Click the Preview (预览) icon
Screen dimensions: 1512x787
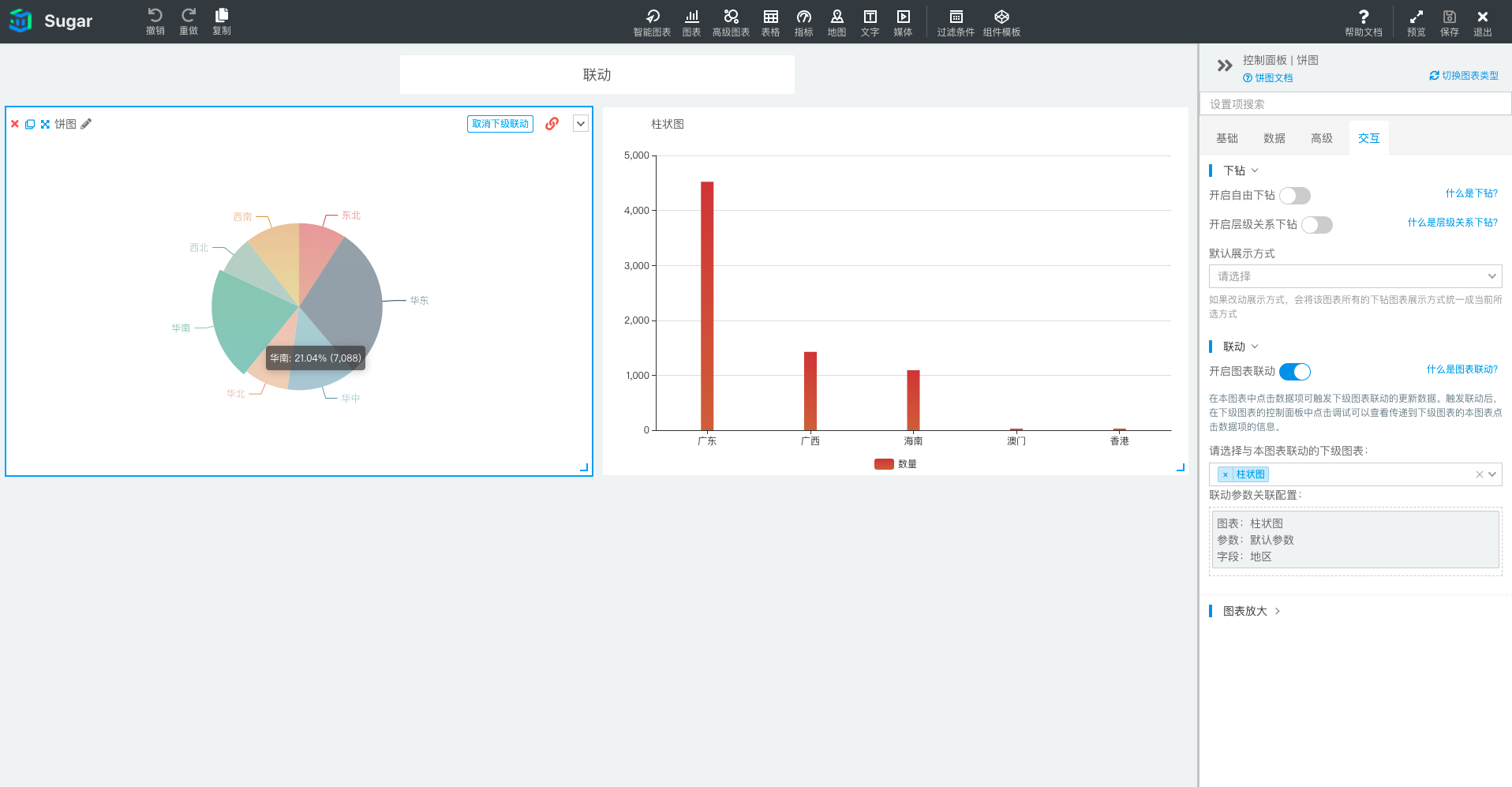click(x=1417, y=23)
